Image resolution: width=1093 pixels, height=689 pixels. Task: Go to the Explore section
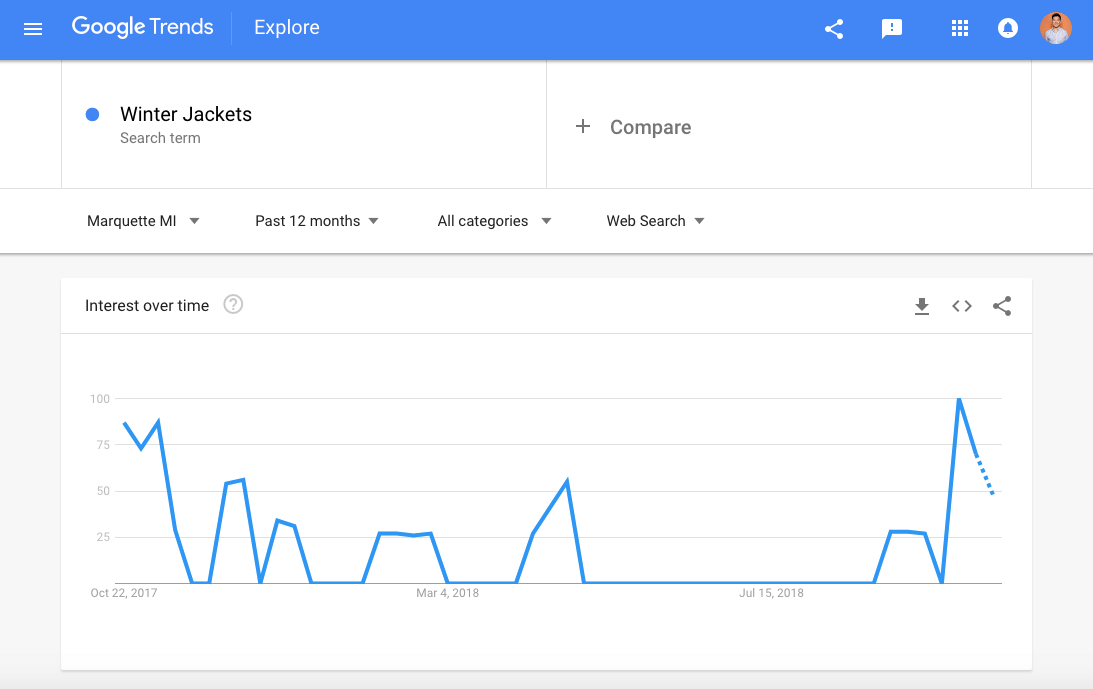[287, 28]
